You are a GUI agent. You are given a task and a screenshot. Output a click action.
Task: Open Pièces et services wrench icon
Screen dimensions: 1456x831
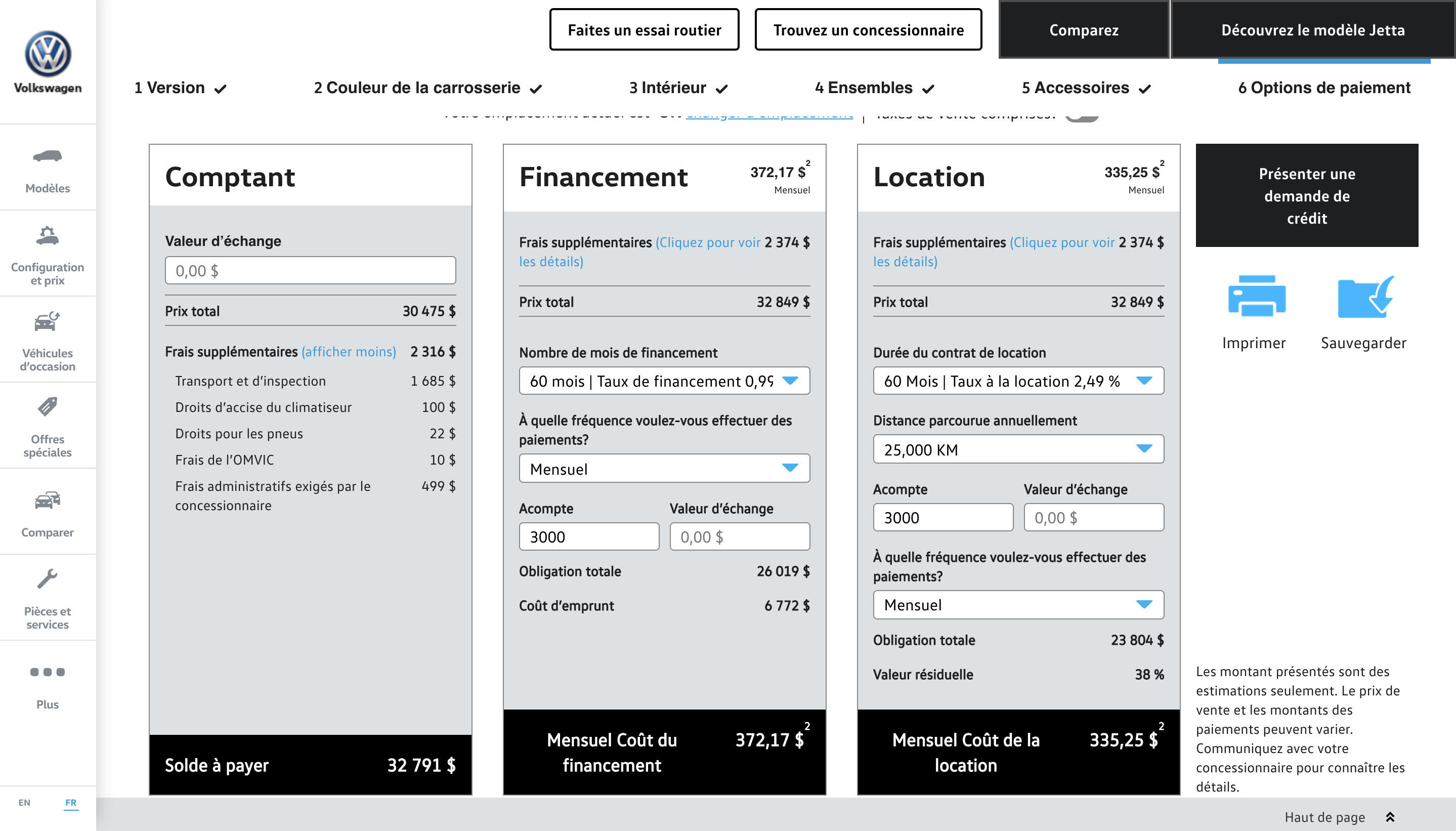[x=48, y=579]
